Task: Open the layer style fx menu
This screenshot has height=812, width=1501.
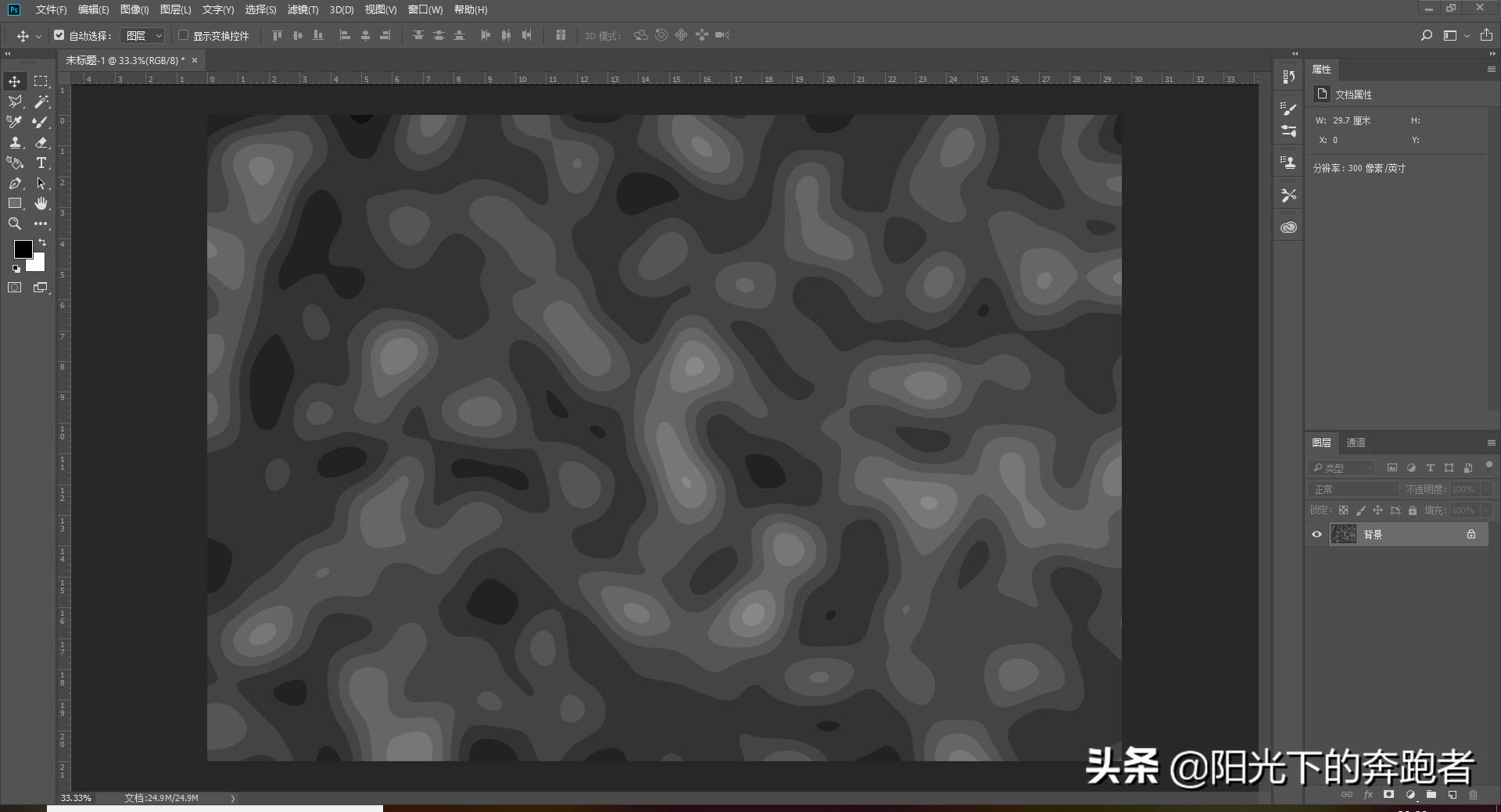Action: point(1368,795)
